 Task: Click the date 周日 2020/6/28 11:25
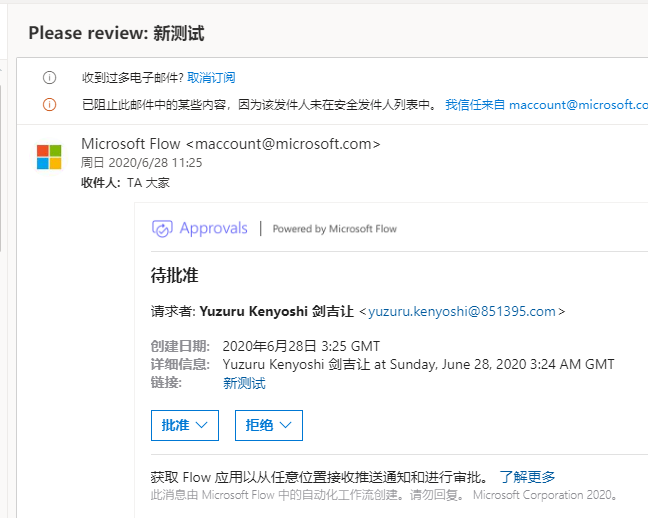[141, 162]
